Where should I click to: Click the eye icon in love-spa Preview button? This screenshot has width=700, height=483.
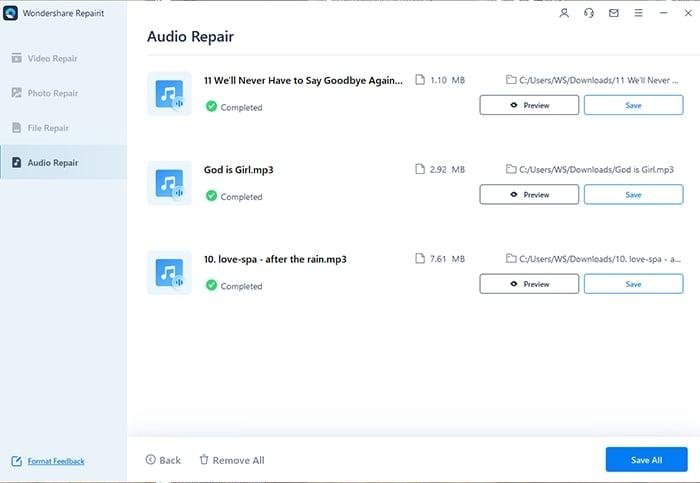pyautogui.click(x=514, y=284)
